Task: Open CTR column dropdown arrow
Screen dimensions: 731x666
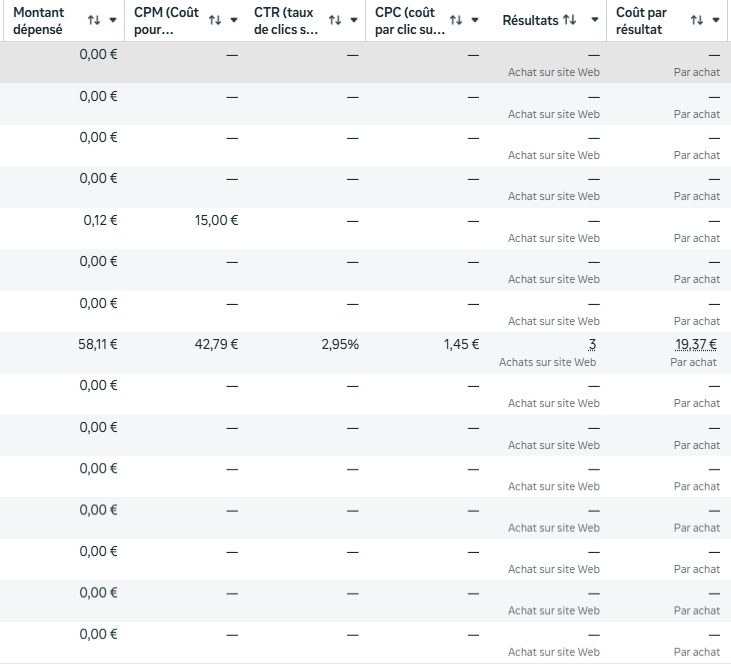Action: tap(354, 20)
